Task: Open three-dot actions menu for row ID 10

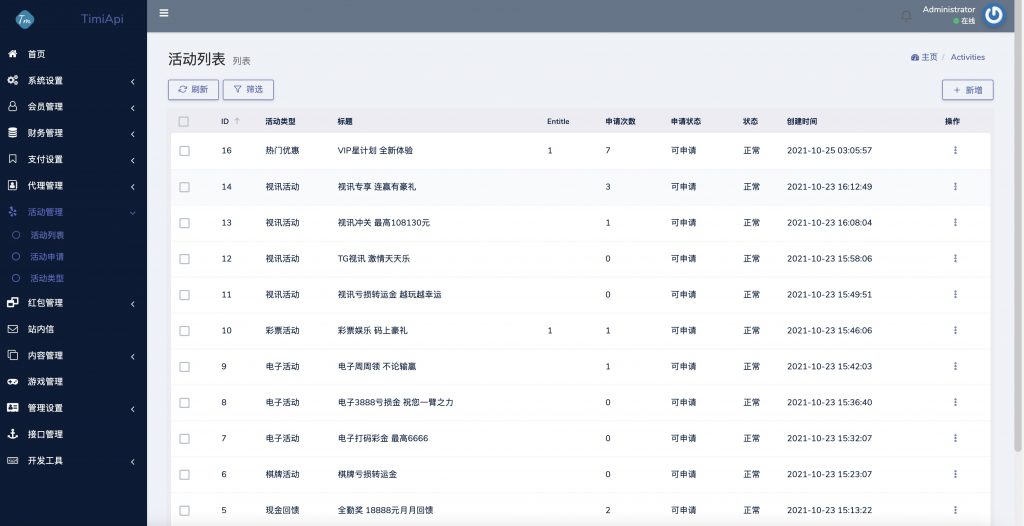Action: (954, 331)
